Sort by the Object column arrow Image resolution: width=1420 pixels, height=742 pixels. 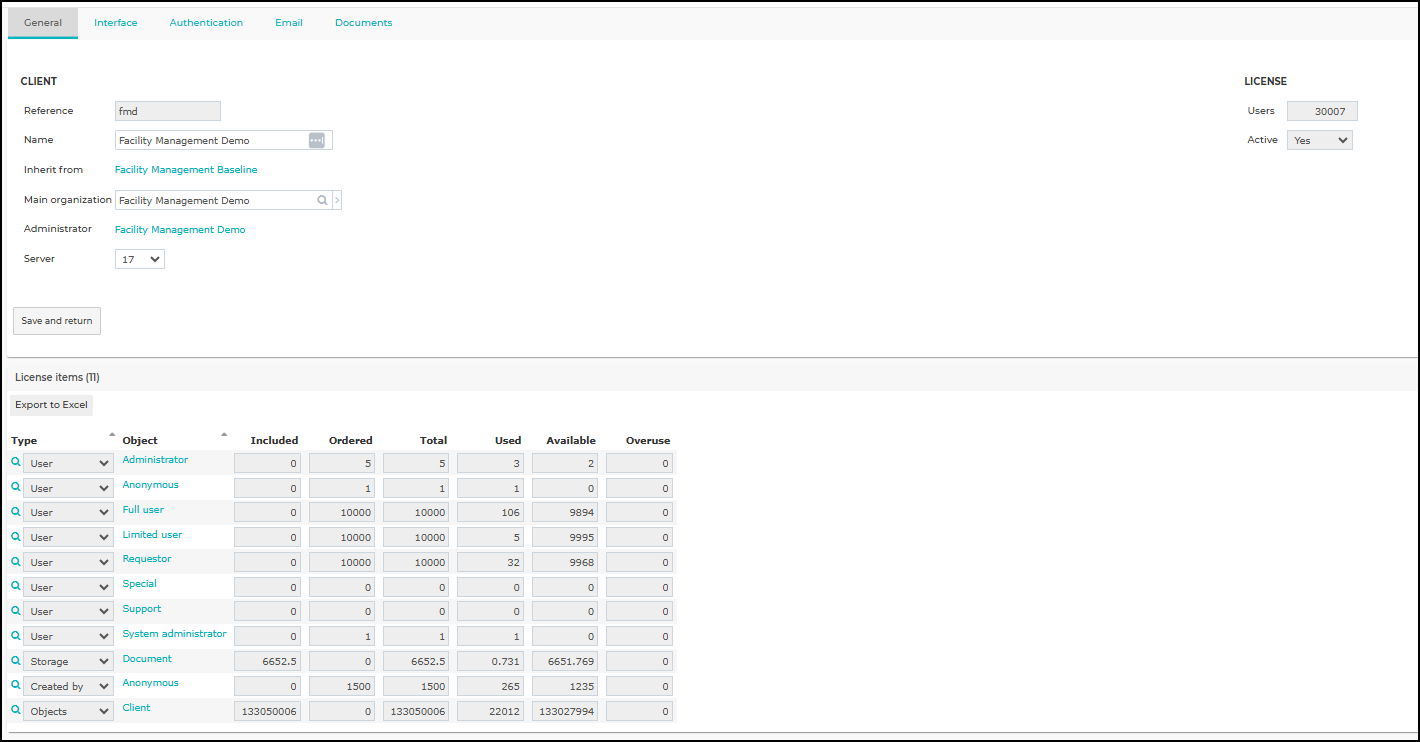click(x=224, y=434)
